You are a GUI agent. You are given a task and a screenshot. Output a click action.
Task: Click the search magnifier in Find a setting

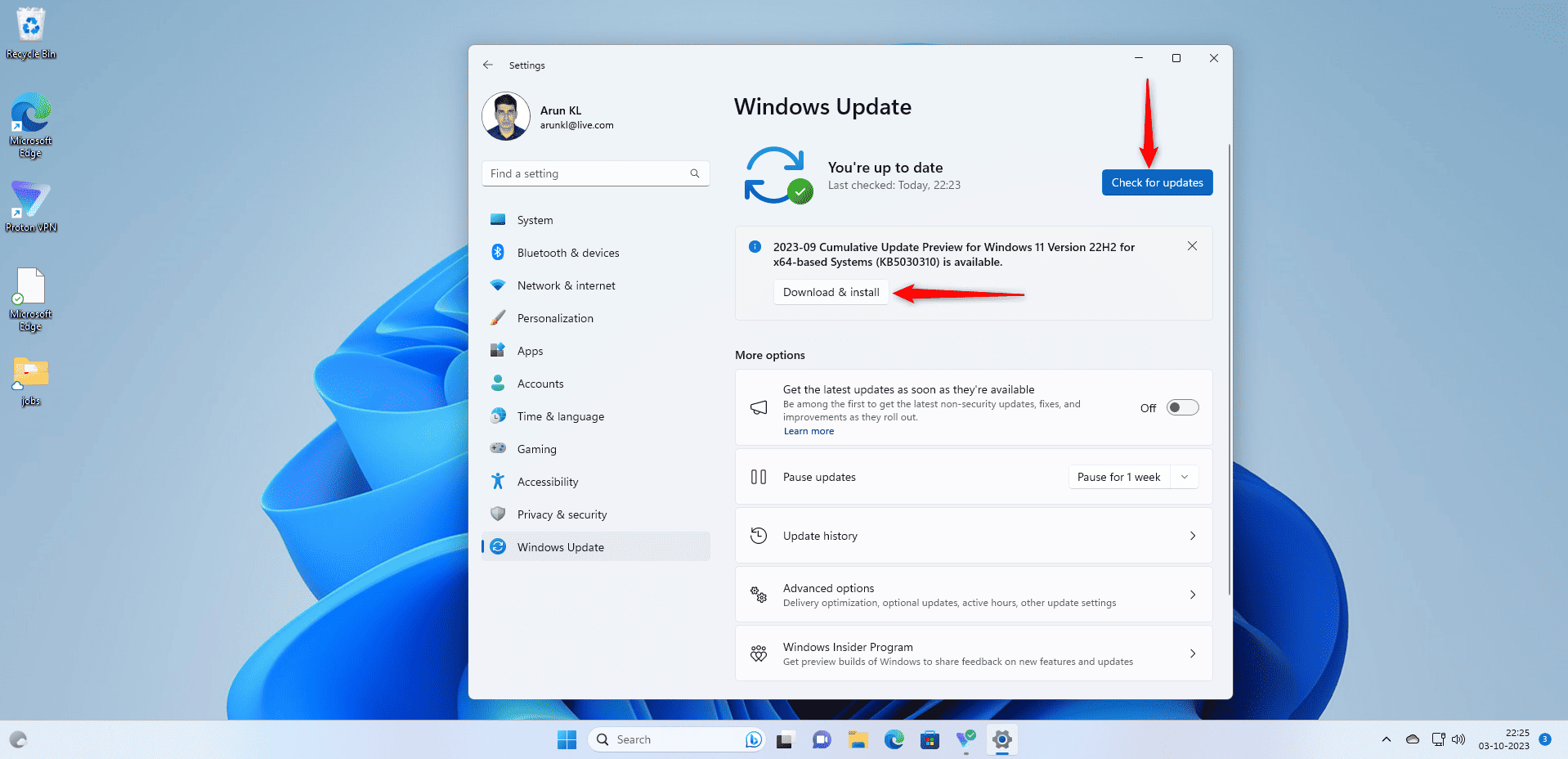pos(695,173)
